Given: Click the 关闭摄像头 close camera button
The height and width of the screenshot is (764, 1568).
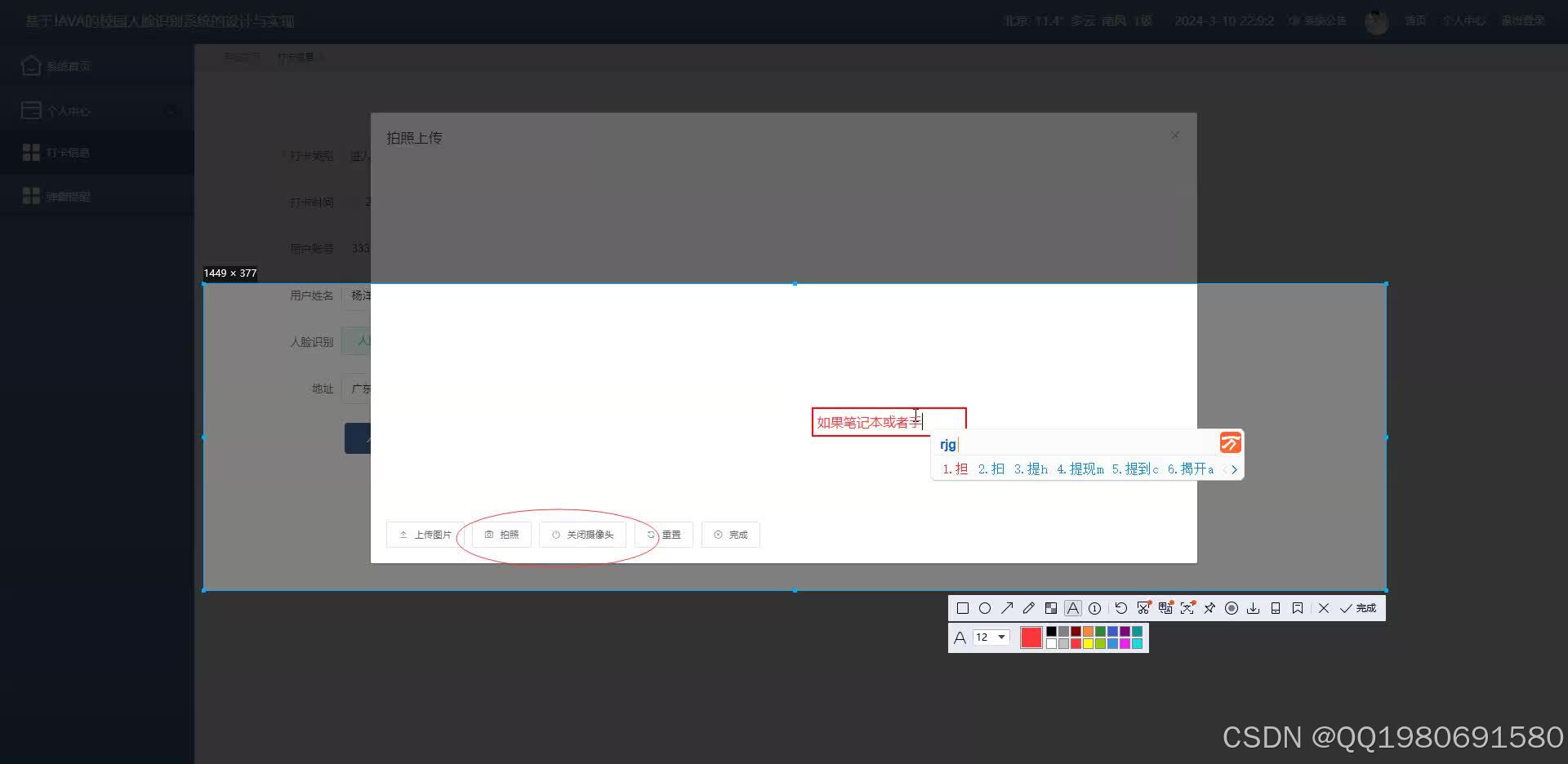Looking at the screenshot, I should [x=582, y=535].
